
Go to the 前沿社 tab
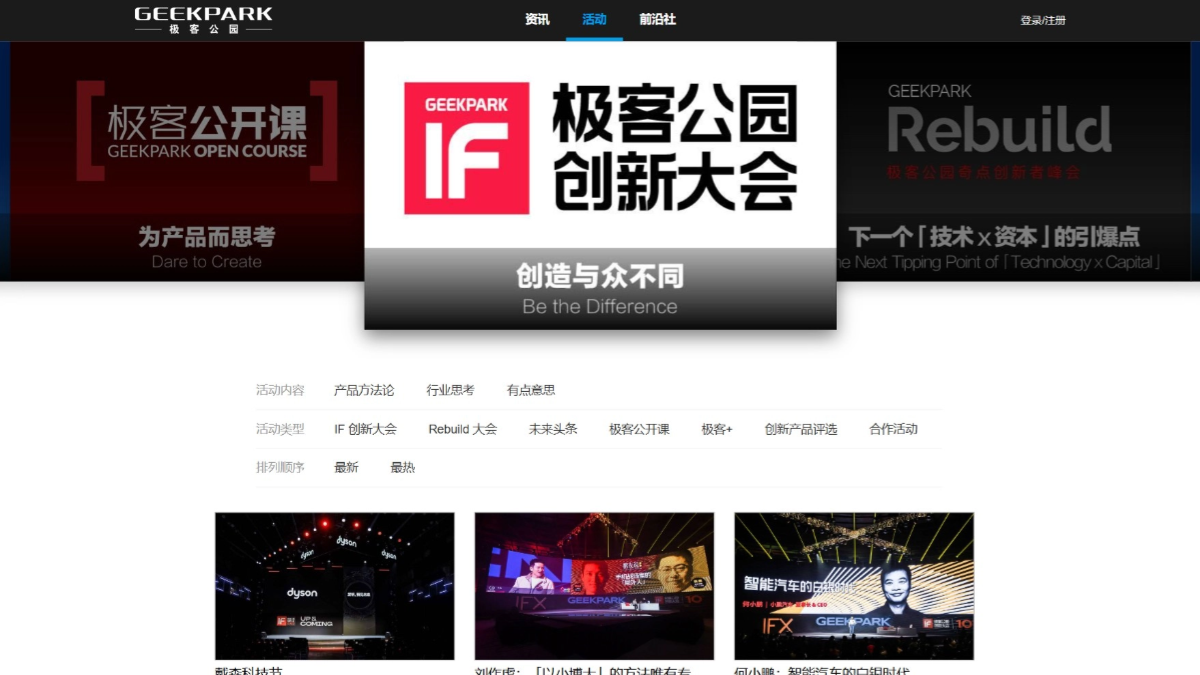coord(657,19)
